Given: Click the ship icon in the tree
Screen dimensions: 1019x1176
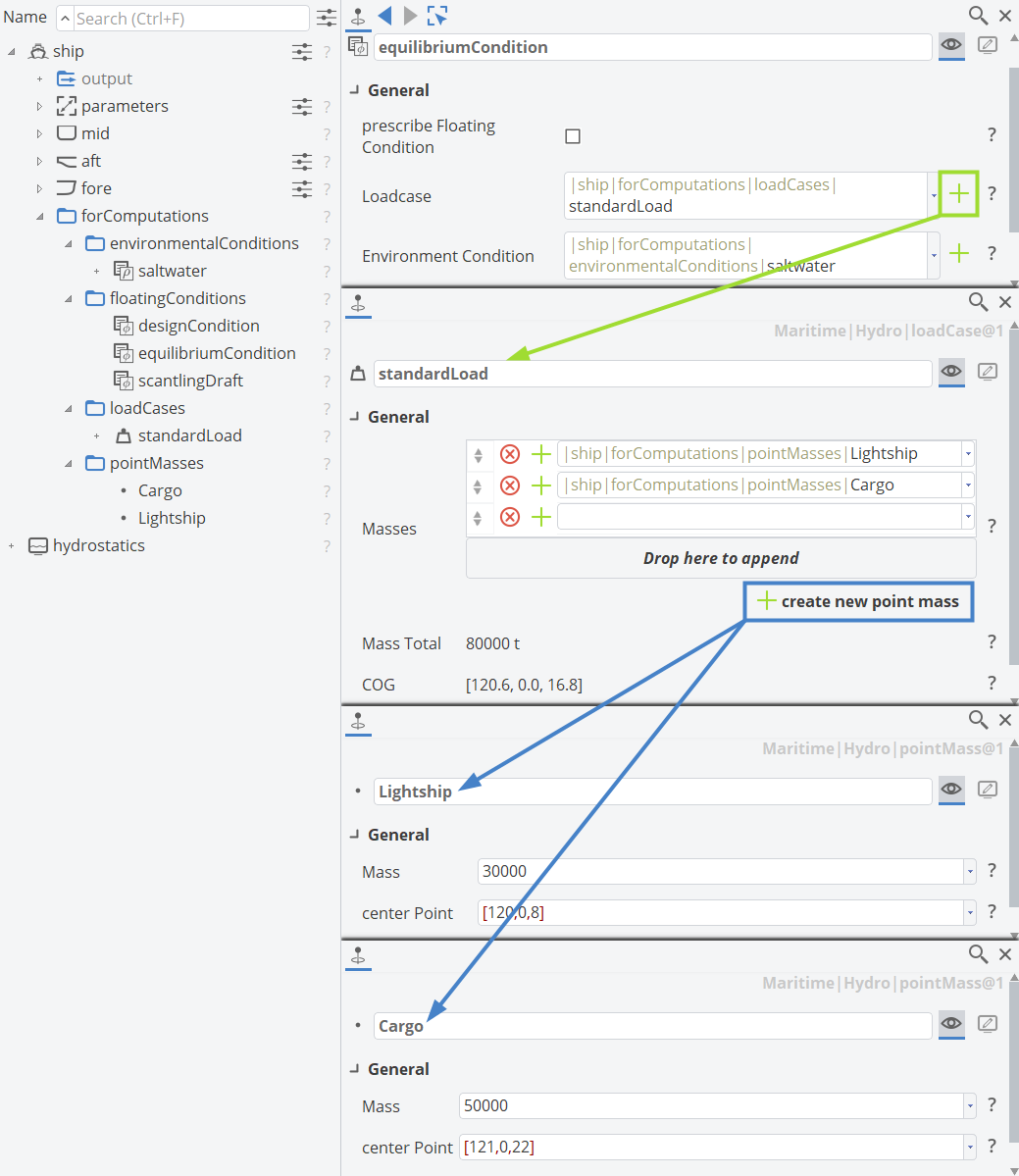Looking at the screenshot, I should (x=36, y=50).
